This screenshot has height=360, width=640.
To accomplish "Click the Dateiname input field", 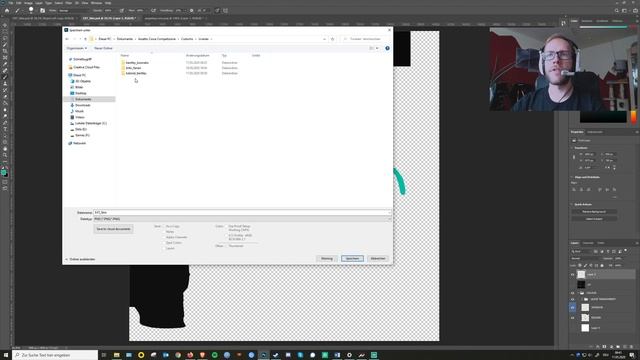I will tap(242, 213).
